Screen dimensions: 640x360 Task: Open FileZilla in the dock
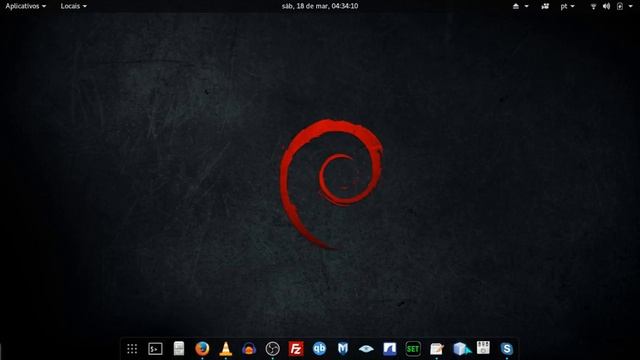296,349
